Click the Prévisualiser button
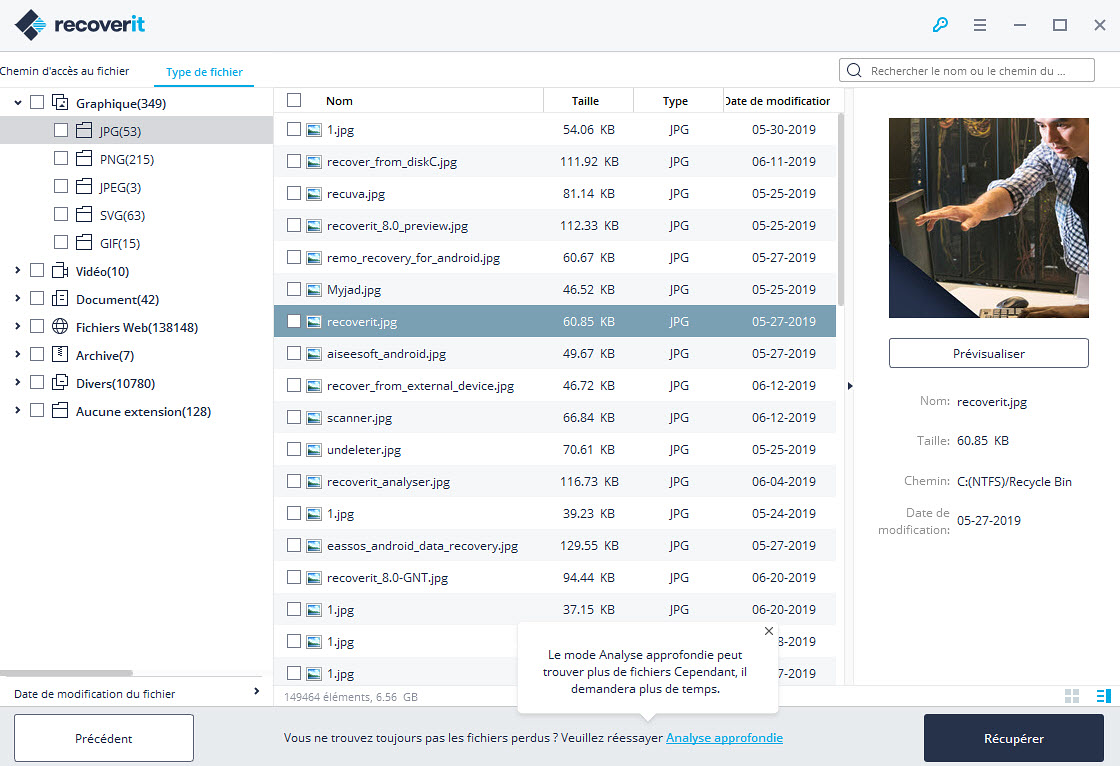 click(989, 353)
